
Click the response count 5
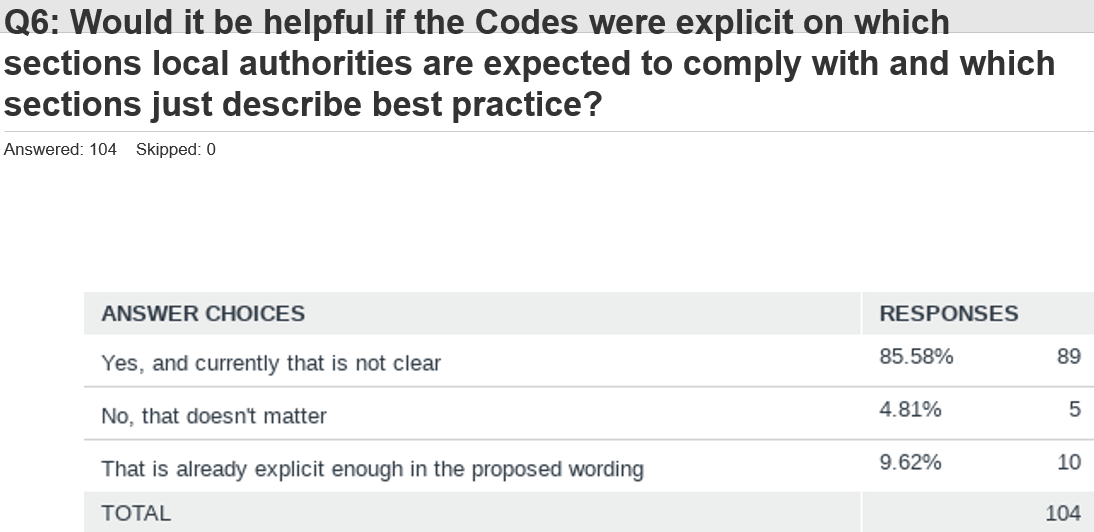click(x=1075, y=409)
